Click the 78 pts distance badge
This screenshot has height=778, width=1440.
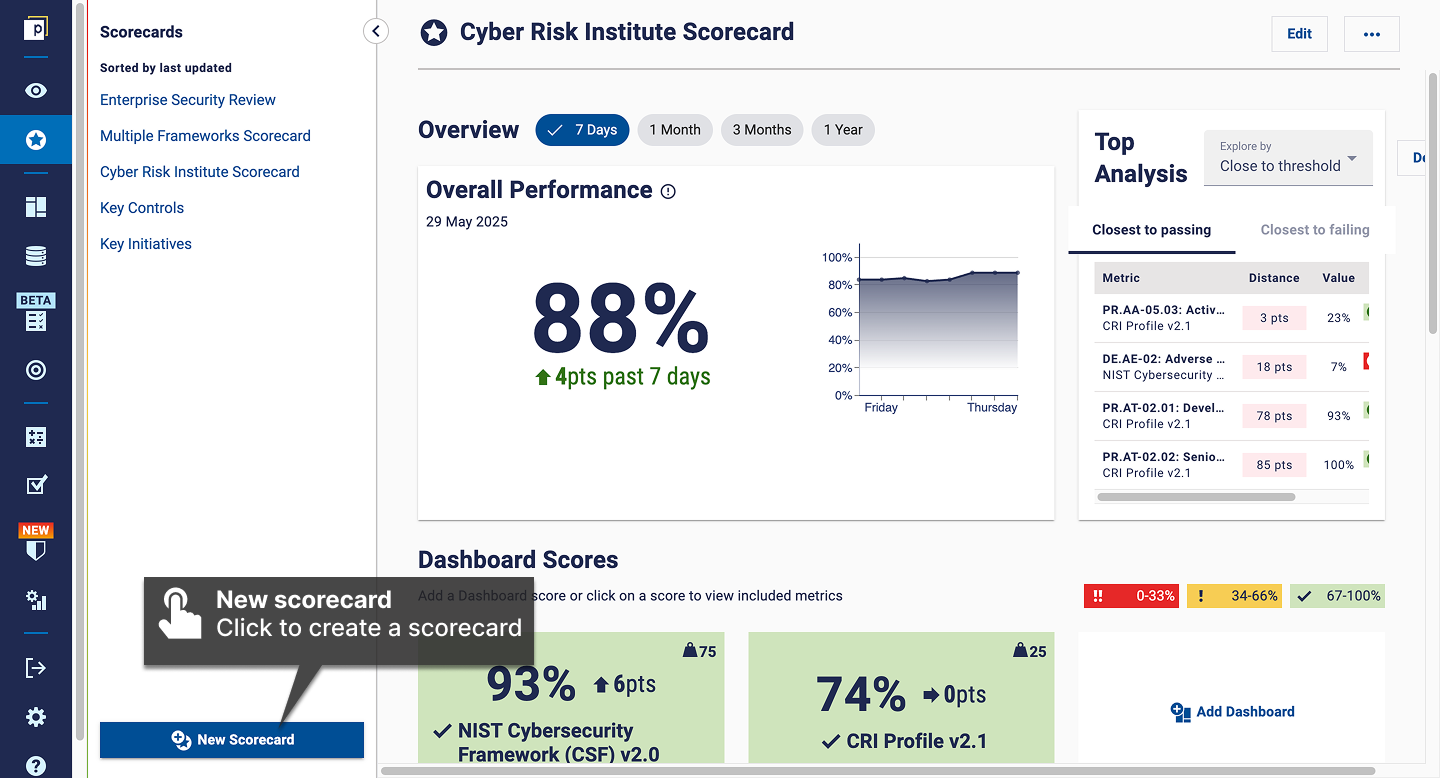(x=1275, y=416)
